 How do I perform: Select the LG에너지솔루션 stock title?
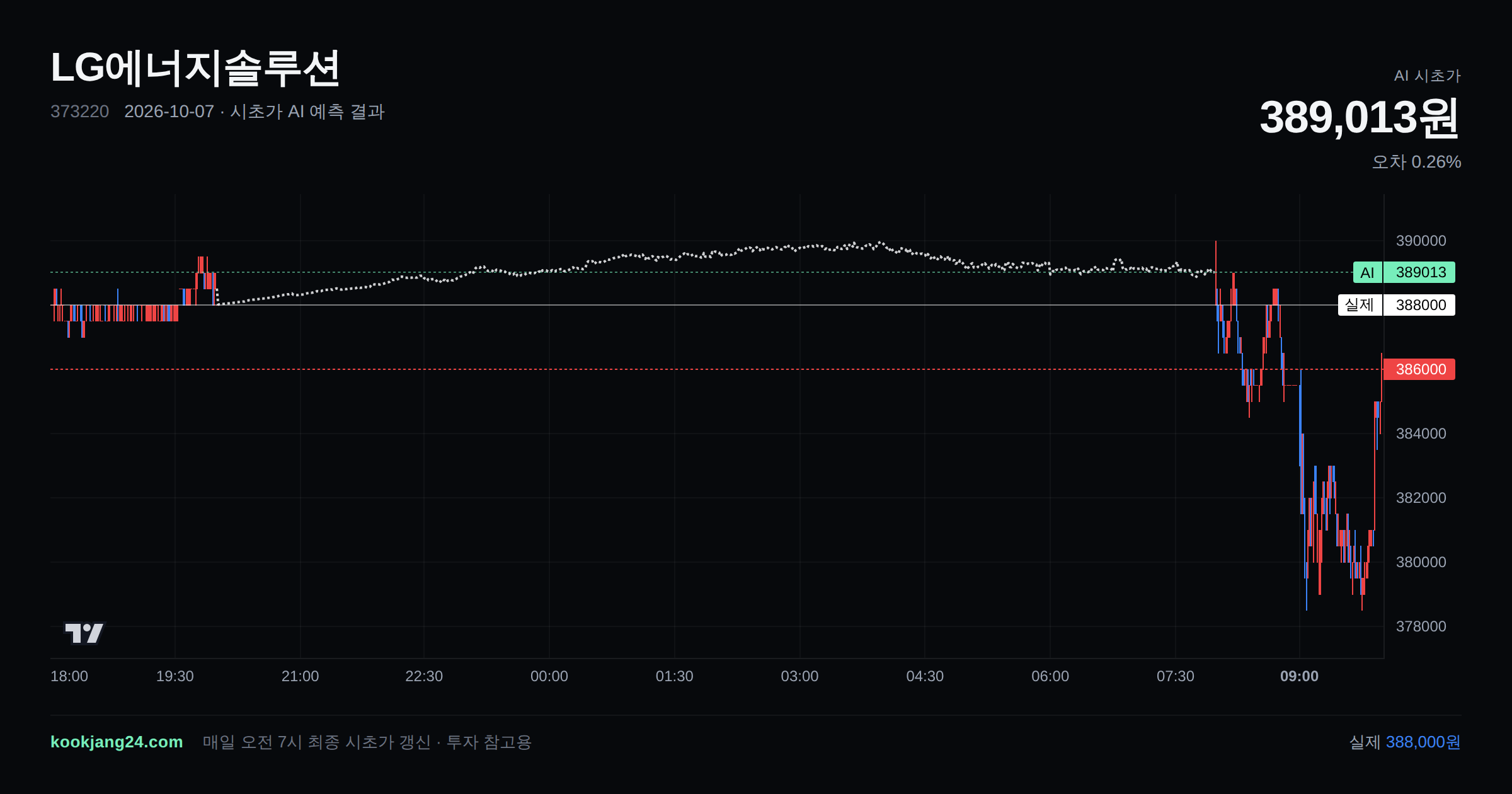pos(195,68)
